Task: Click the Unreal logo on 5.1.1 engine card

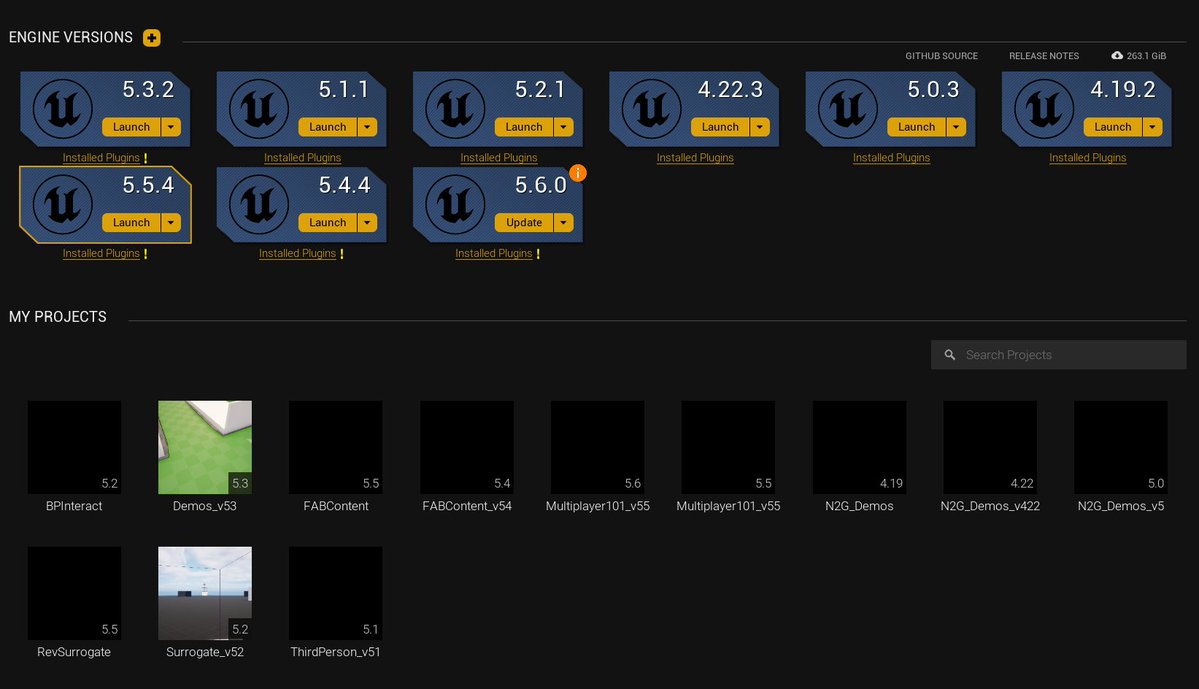Action: (x=259, y=109)
